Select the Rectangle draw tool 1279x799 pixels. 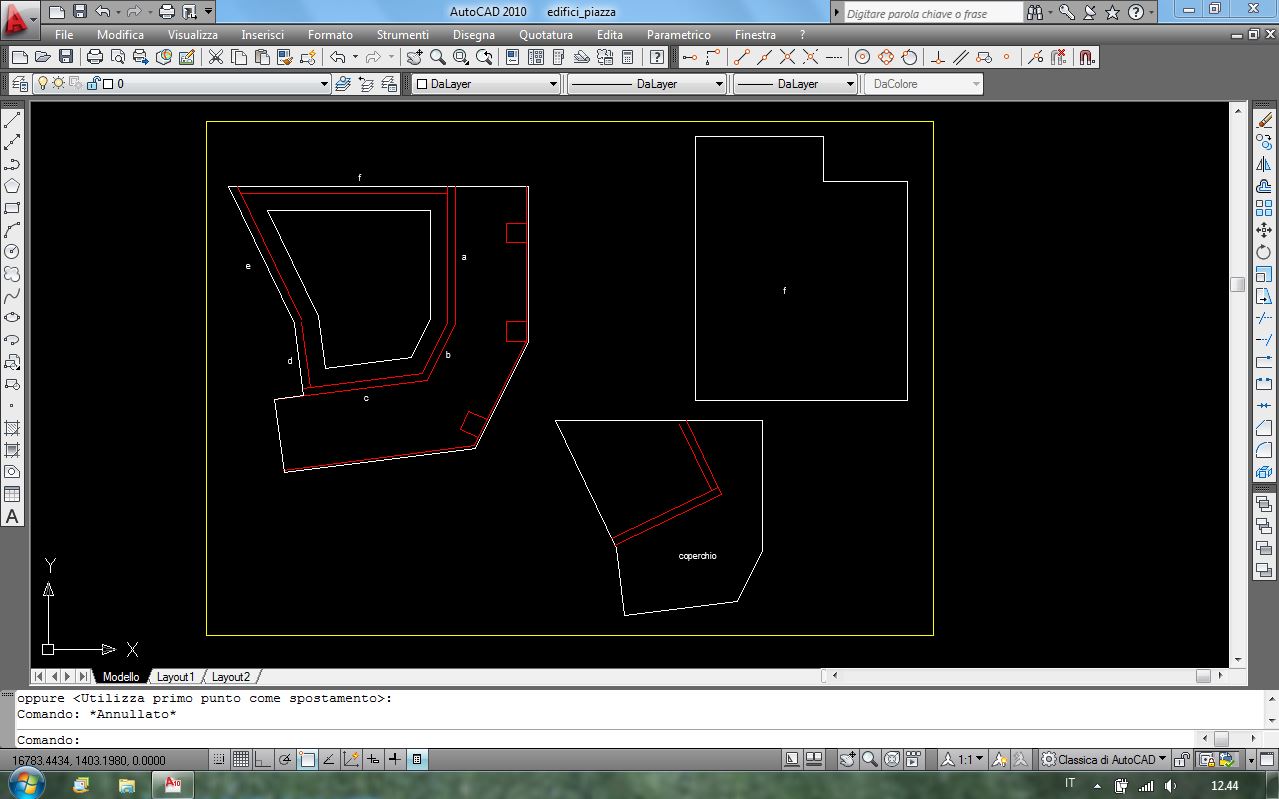(13, 208)
